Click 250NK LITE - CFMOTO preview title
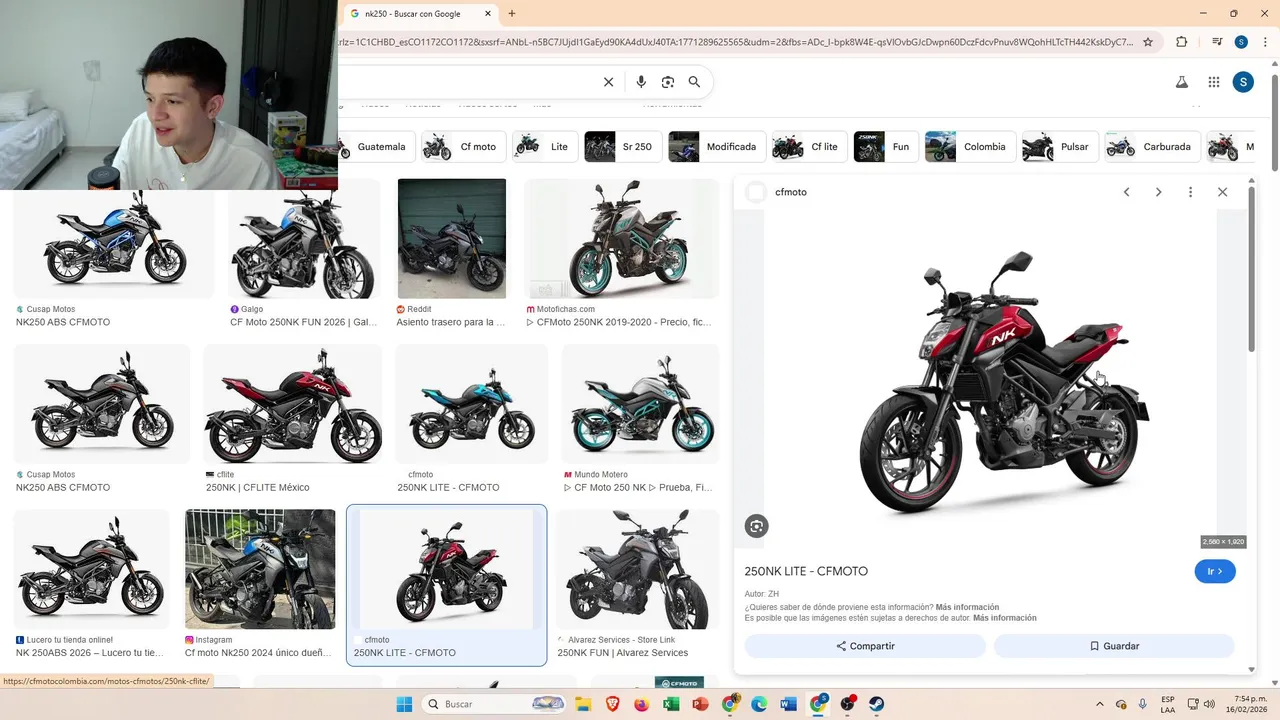The image size is (1280, 720). [x=806, y=571]
